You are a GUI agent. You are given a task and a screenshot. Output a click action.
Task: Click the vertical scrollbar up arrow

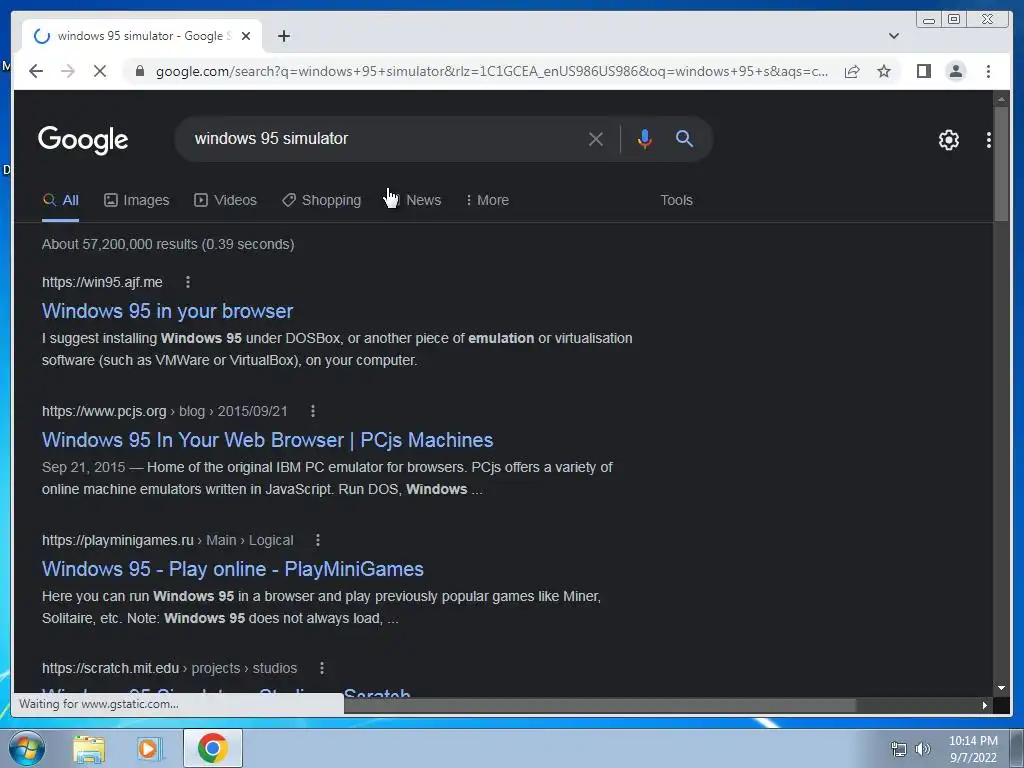tap(1001, 99)
